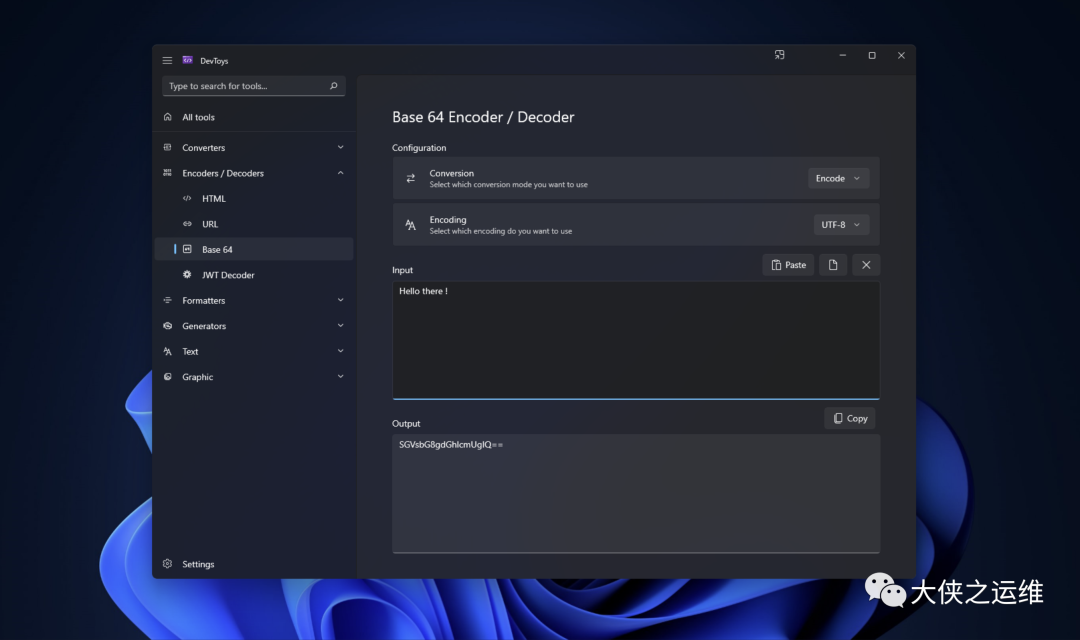Click the All tools home icon

pyautogui.click(x=167, y=117)
